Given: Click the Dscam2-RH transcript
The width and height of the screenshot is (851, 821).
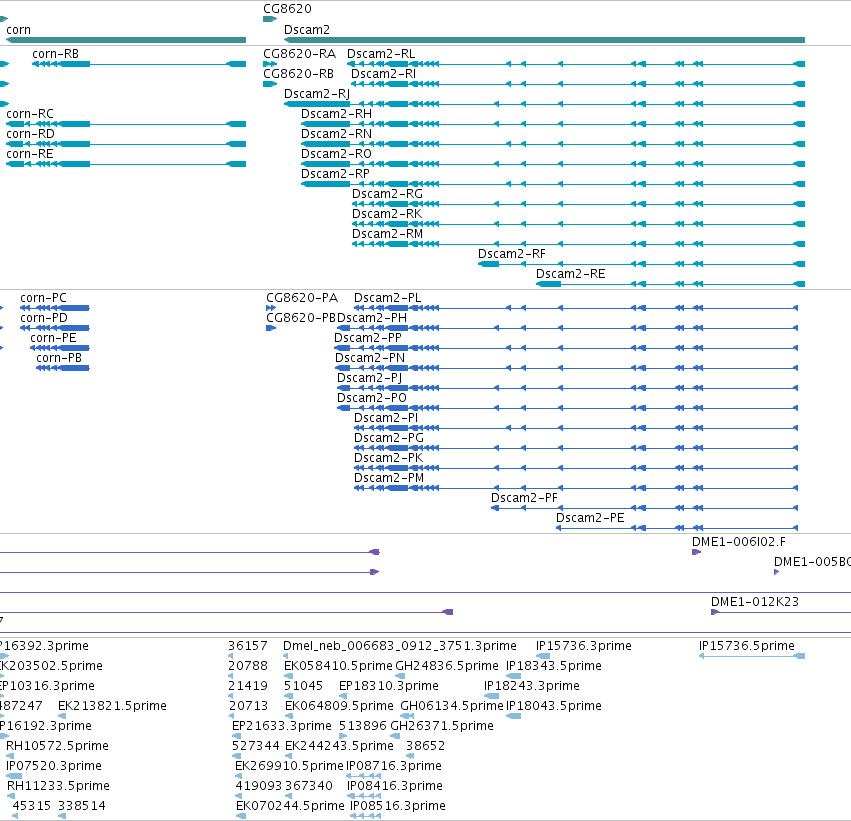Looking at the screenshot, I should 553,124.
